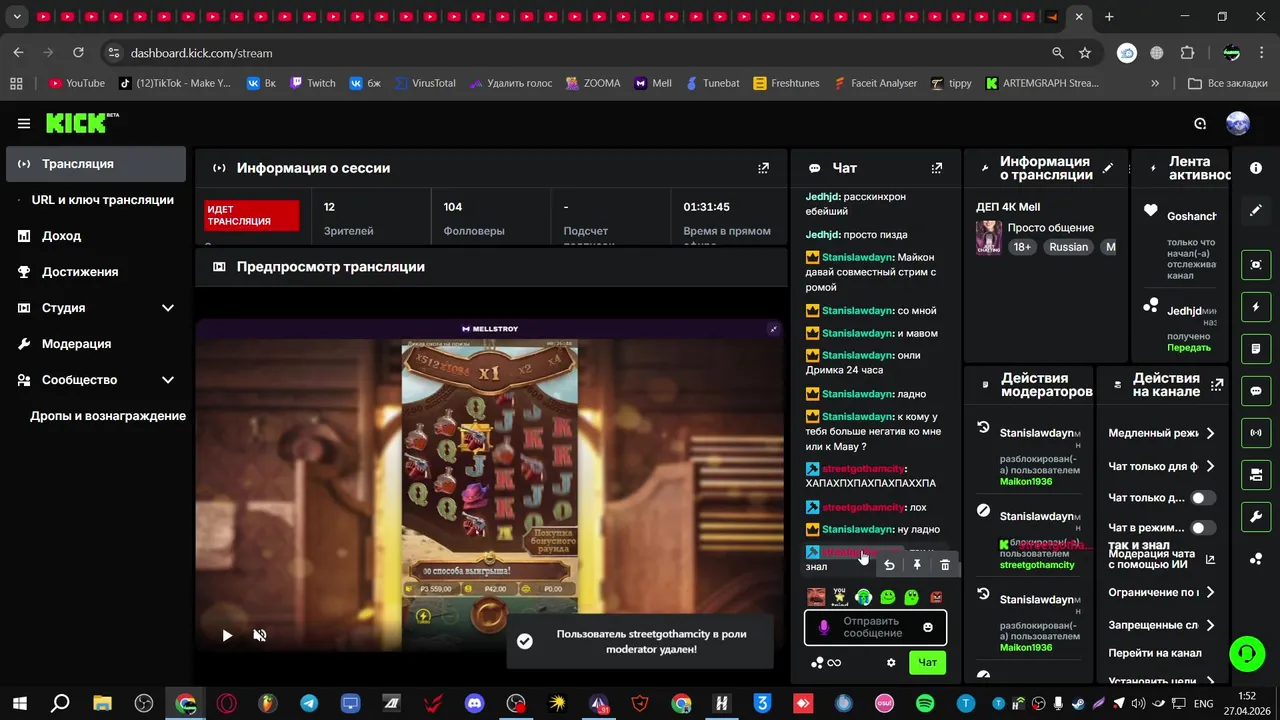Viewport: 1280px width, 720px height.
Task: Toggle the 'Чат в режим...' switch
Action: [1203, 527]
